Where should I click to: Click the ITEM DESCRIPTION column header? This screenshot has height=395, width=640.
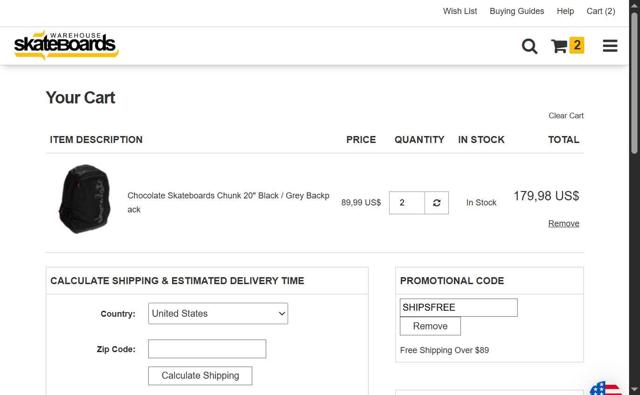tap(96, 140)
